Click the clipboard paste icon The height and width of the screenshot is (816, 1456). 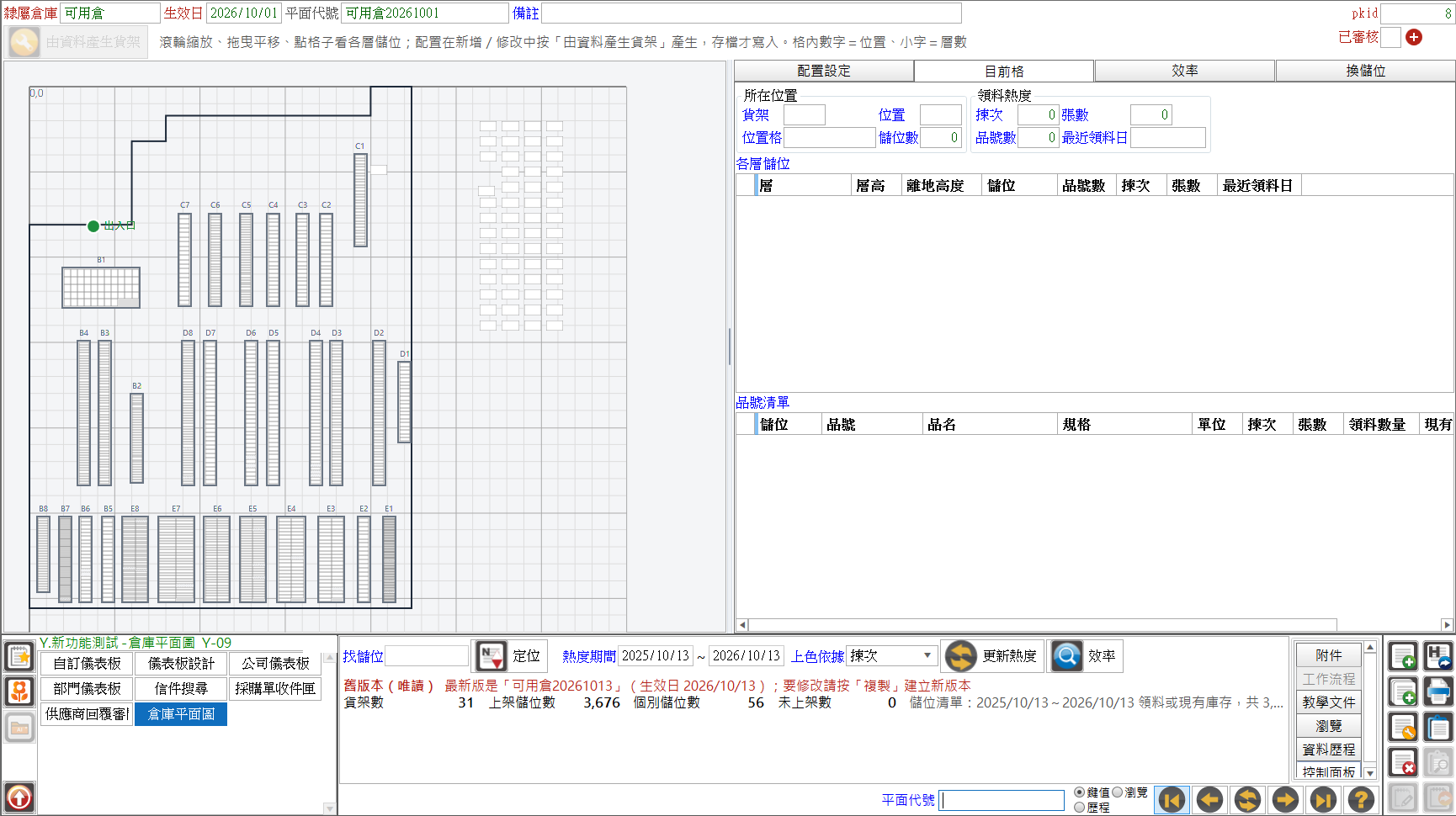click(x=1438, y=727)
